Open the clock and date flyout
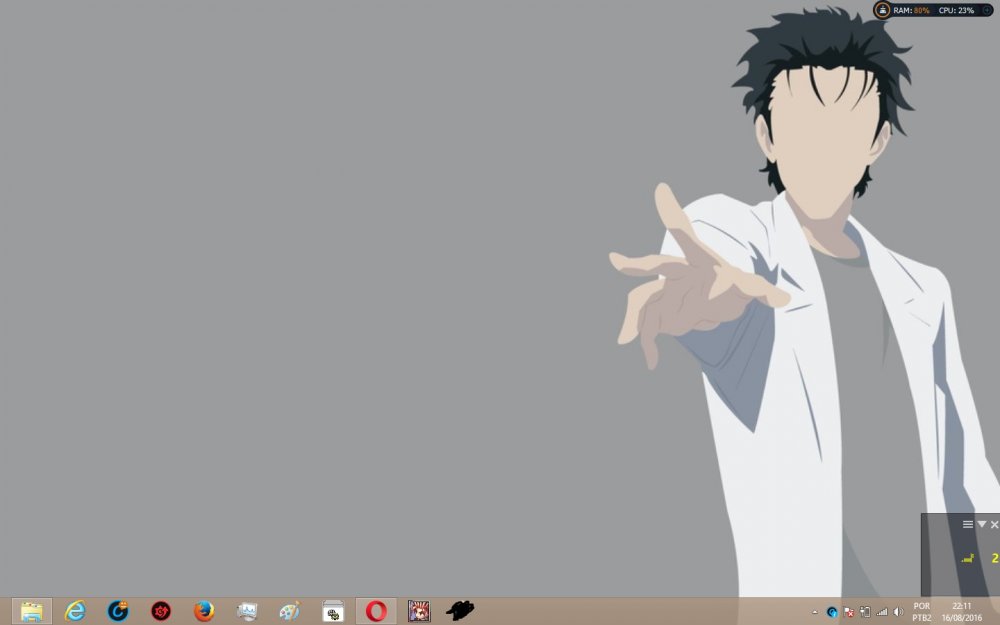Viewport: 1000px width, 625px height. [x=962, y=611]
